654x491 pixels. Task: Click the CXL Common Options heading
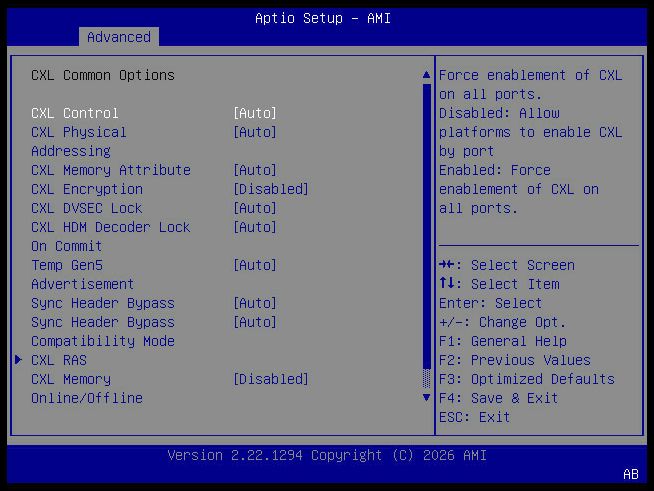coord(103,75)
